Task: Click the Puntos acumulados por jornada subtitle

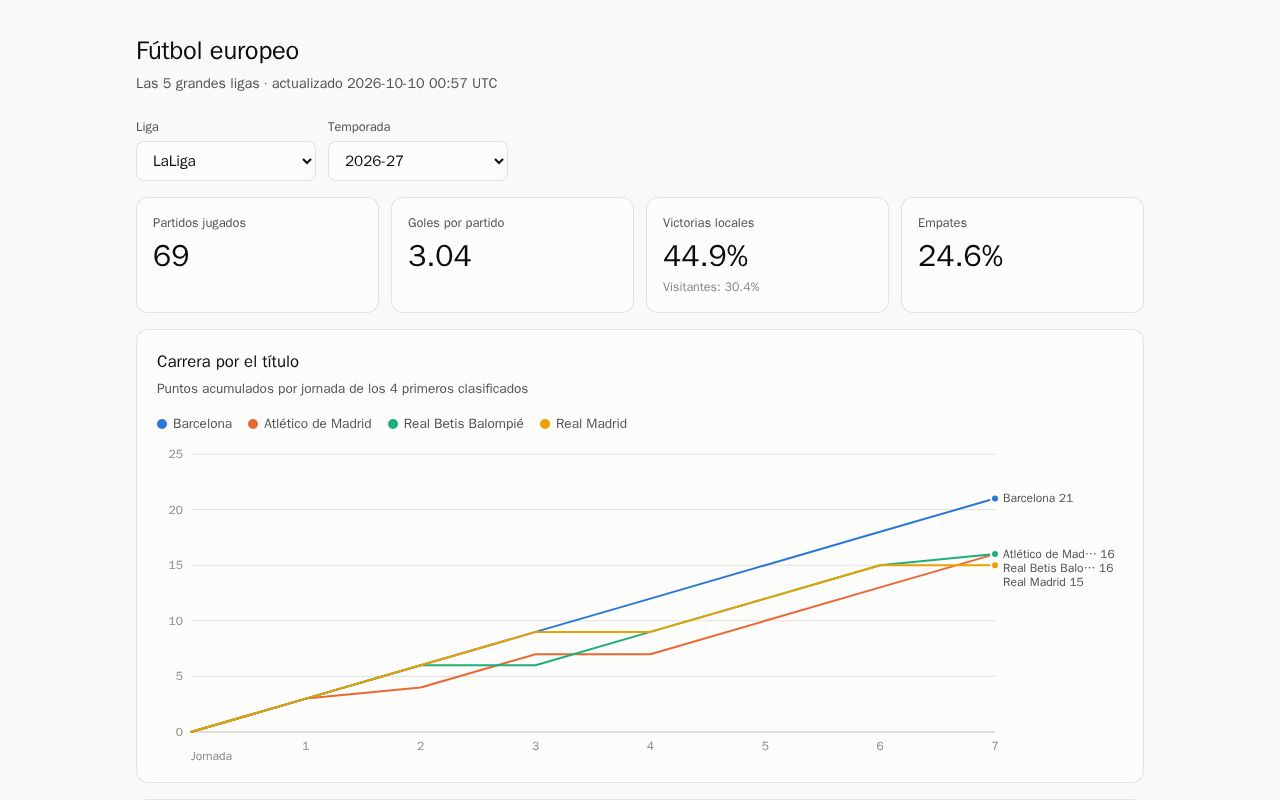Action: point(342,389)
